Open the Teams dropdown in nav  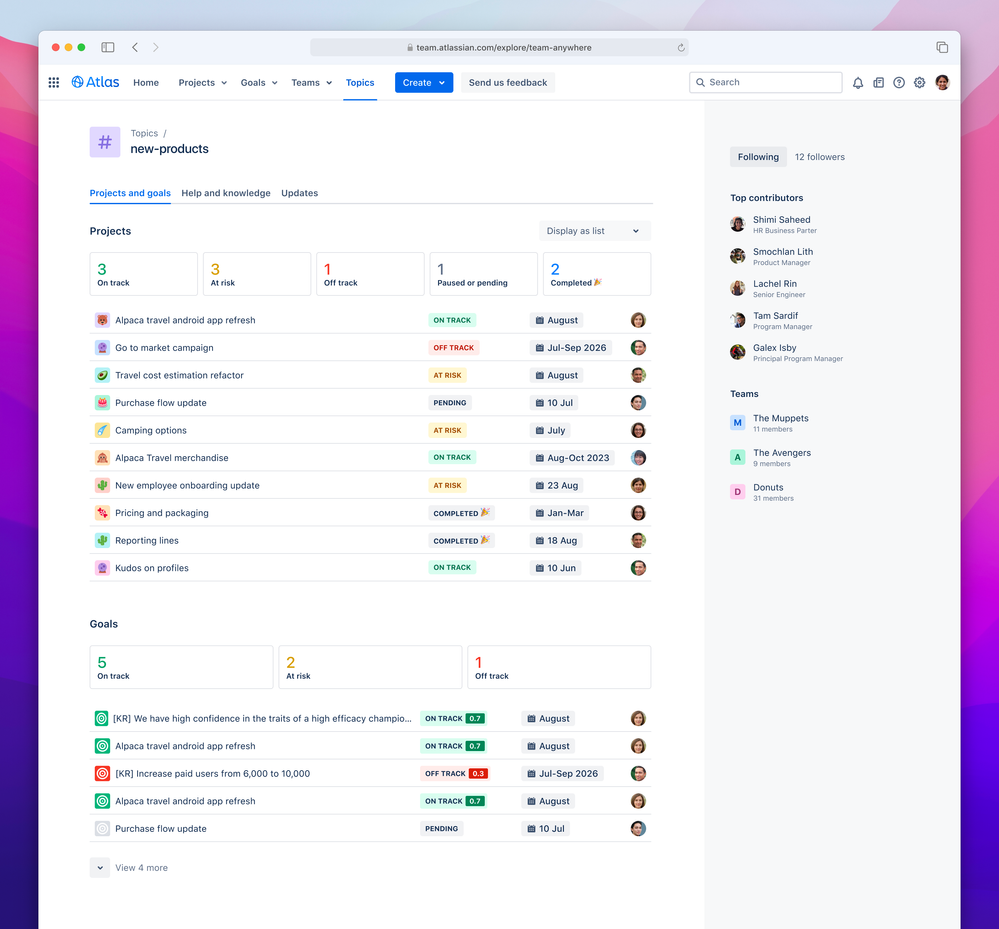tap(312, 83)
